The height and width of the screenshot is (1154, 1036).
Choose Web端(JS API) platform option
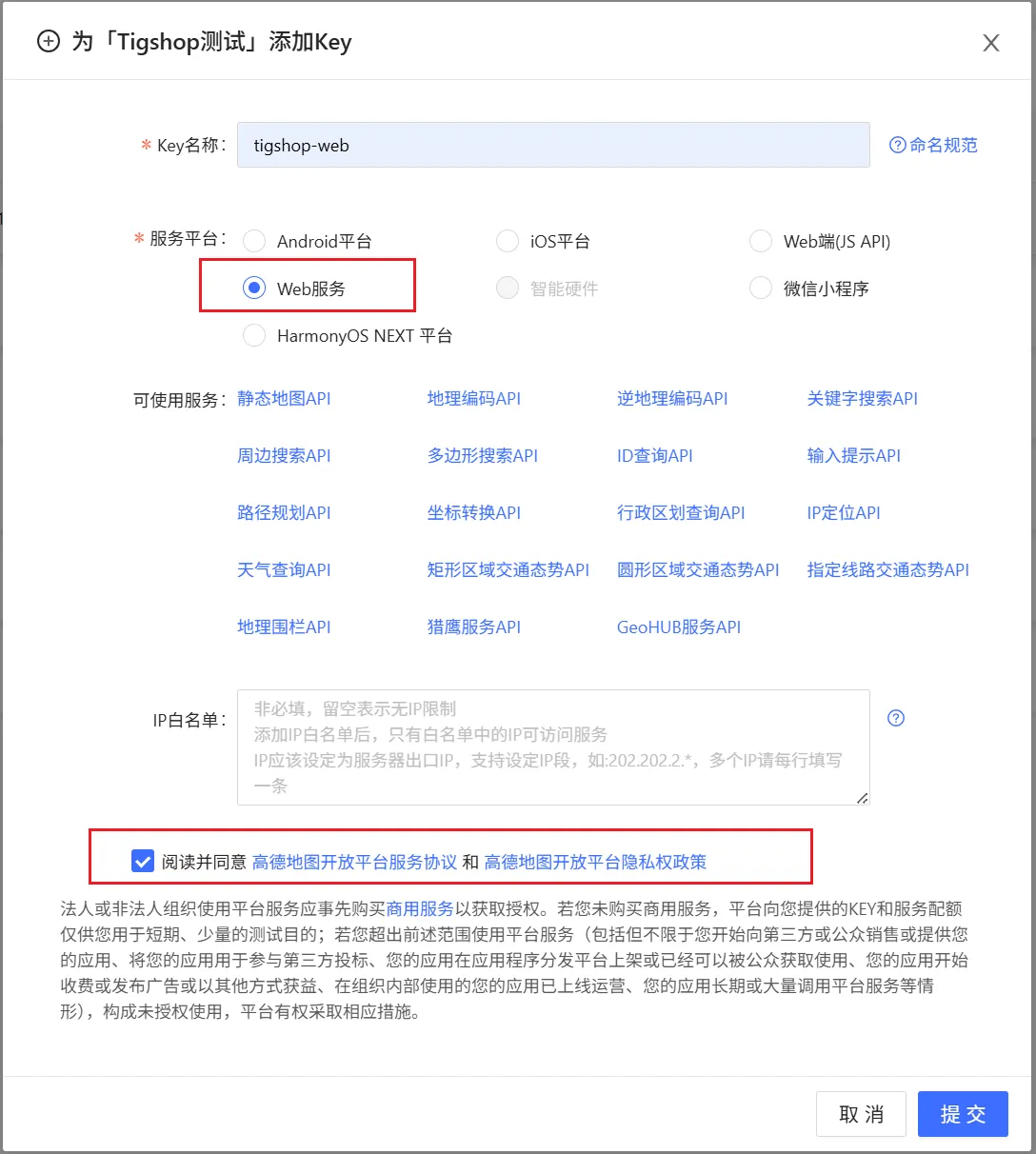point(761,241)
